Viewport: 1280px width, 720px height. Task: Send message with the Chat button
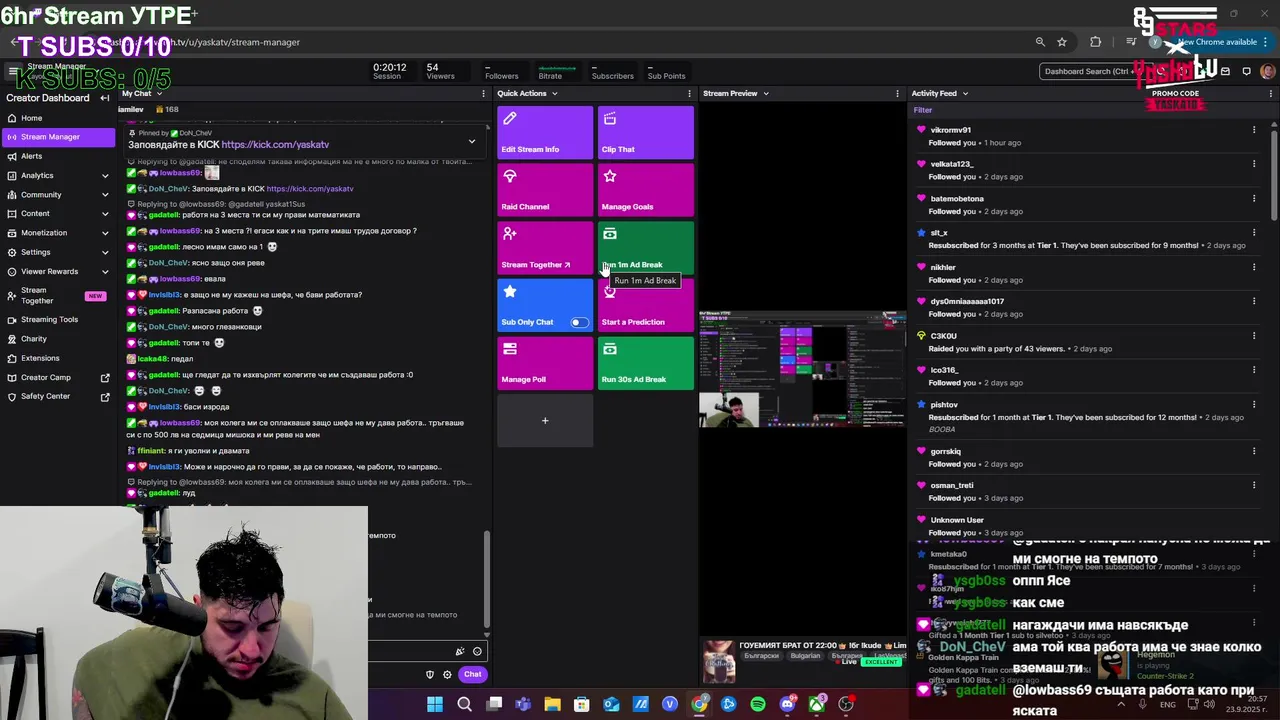pos(472,674)
